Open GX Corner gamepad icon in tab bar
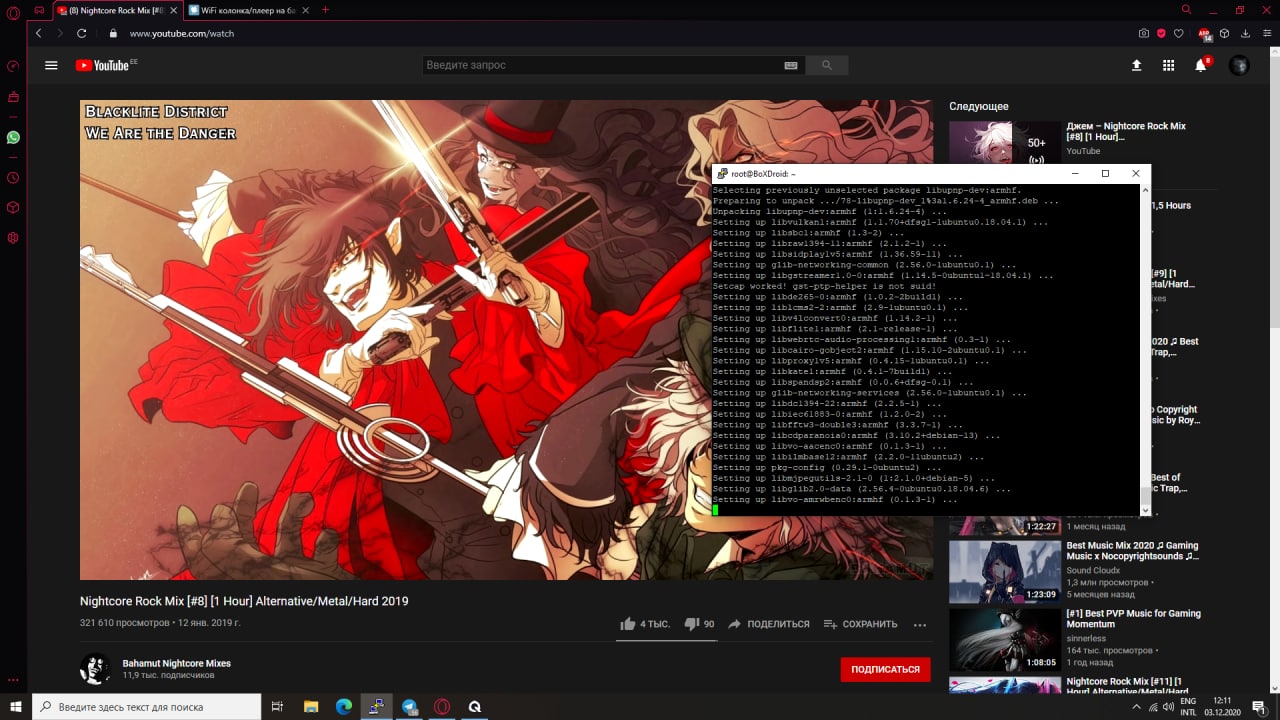Screen dimensions: 1280x720 click(39, 10)
